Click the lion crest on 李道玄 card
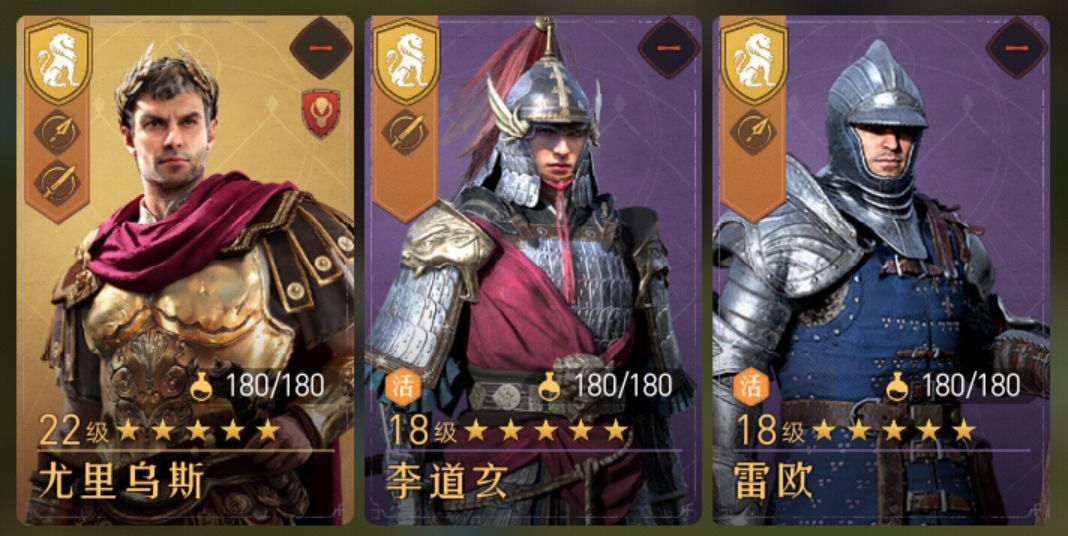The height and width of the screenshot is (536, 1068). coord(407,61)
